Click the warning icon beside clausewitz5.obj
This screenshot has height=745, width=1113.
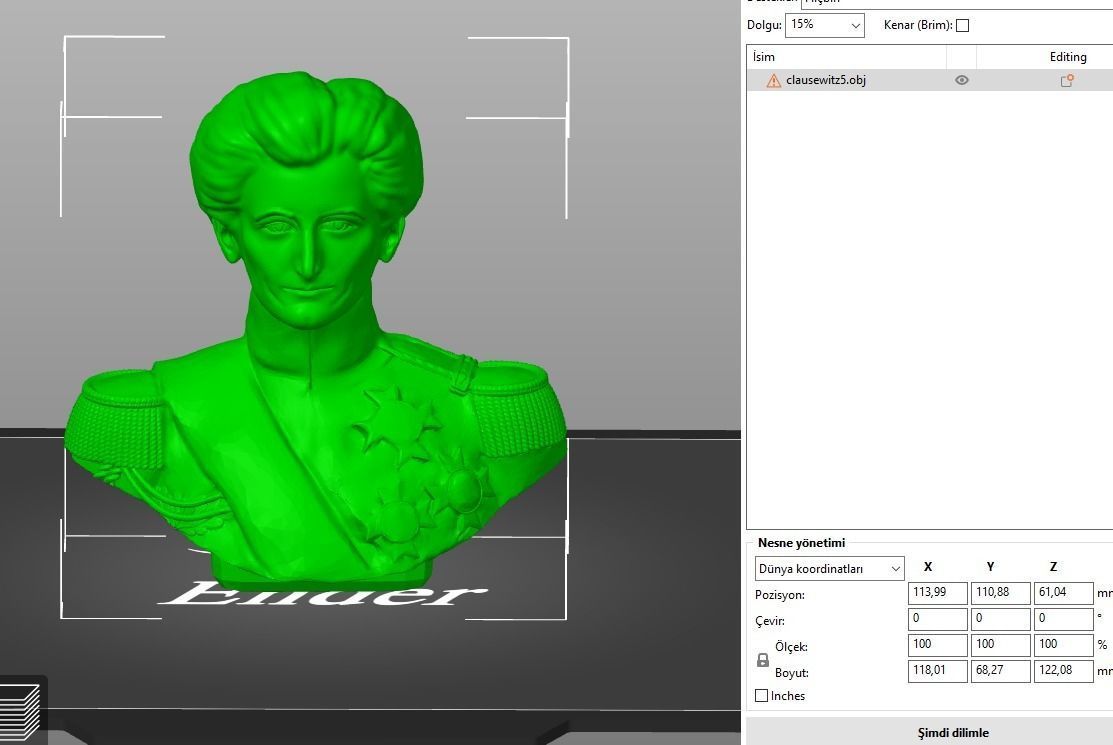pyautogui.click(x=773, y=80)
